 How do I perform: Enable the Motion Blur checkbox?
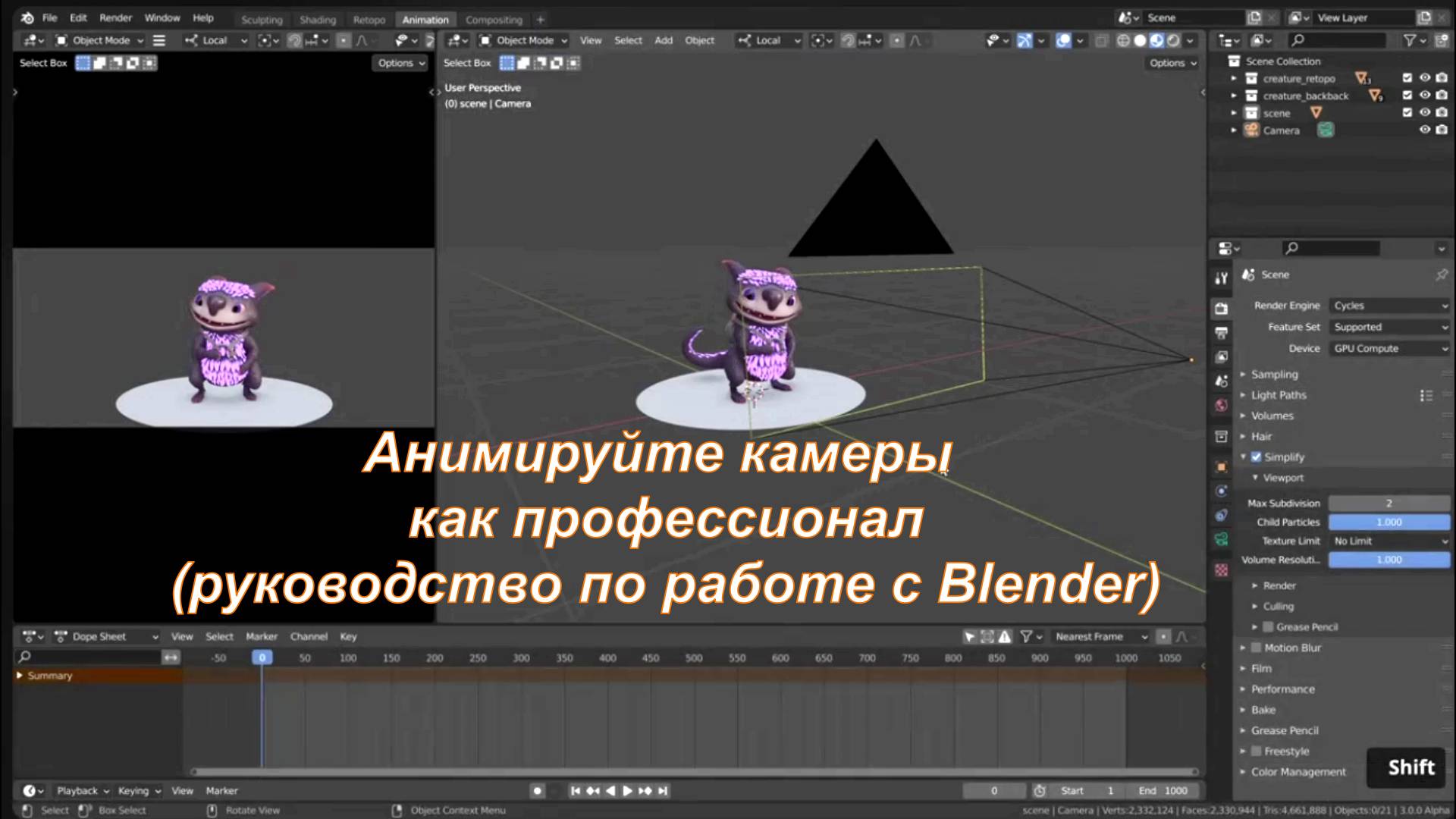1256,648
